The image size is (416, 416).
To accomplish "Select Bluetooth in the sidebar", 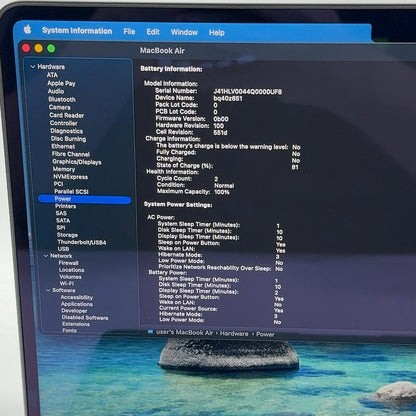I will coord(62,99).
